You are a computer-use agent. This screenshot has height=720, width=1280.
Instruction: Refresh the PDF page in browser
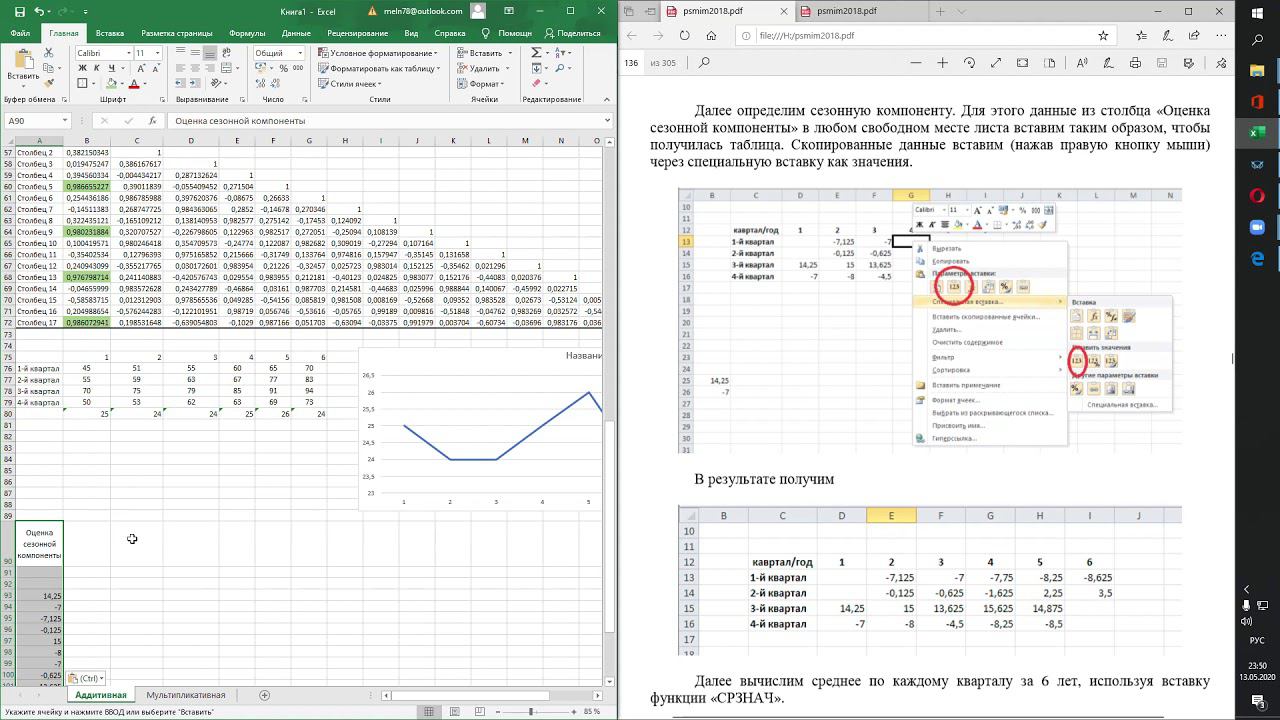coord(685,35)
